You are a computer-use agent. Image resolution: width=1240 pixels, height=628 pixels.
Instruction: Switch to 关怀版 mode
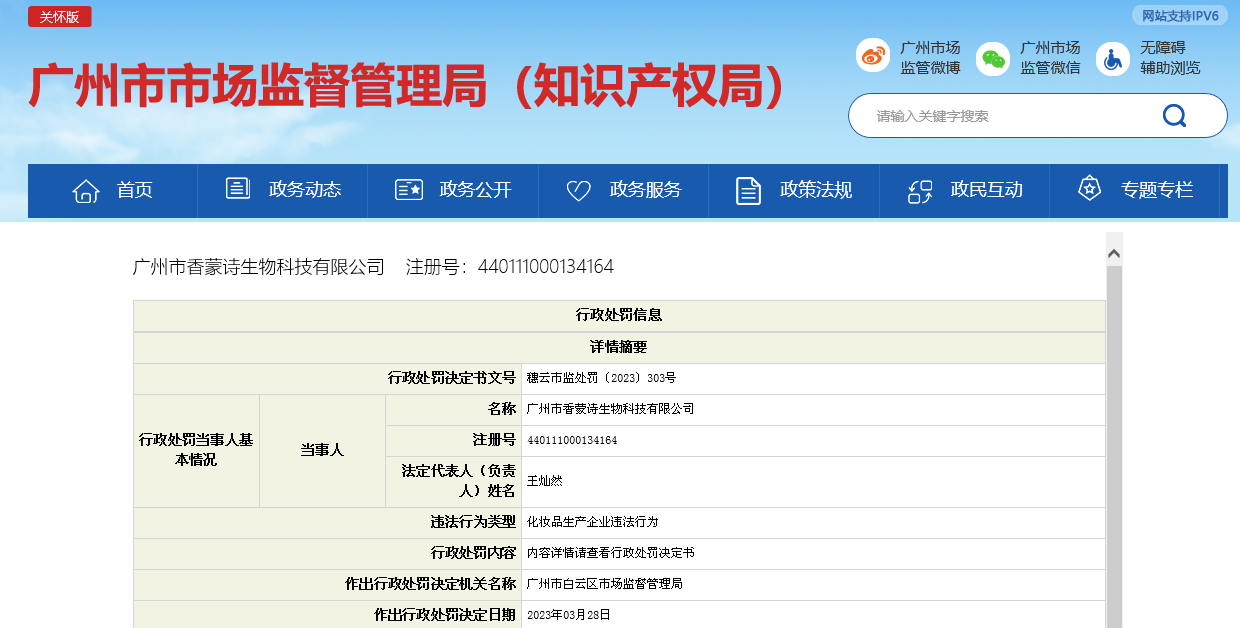60,17
